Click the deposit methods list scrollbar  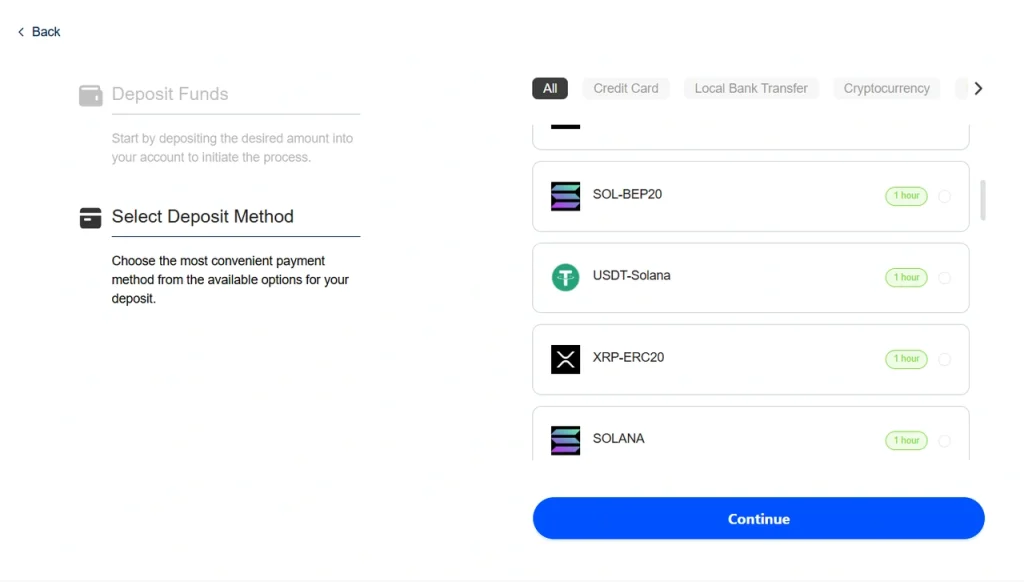[x=982, y=200]
